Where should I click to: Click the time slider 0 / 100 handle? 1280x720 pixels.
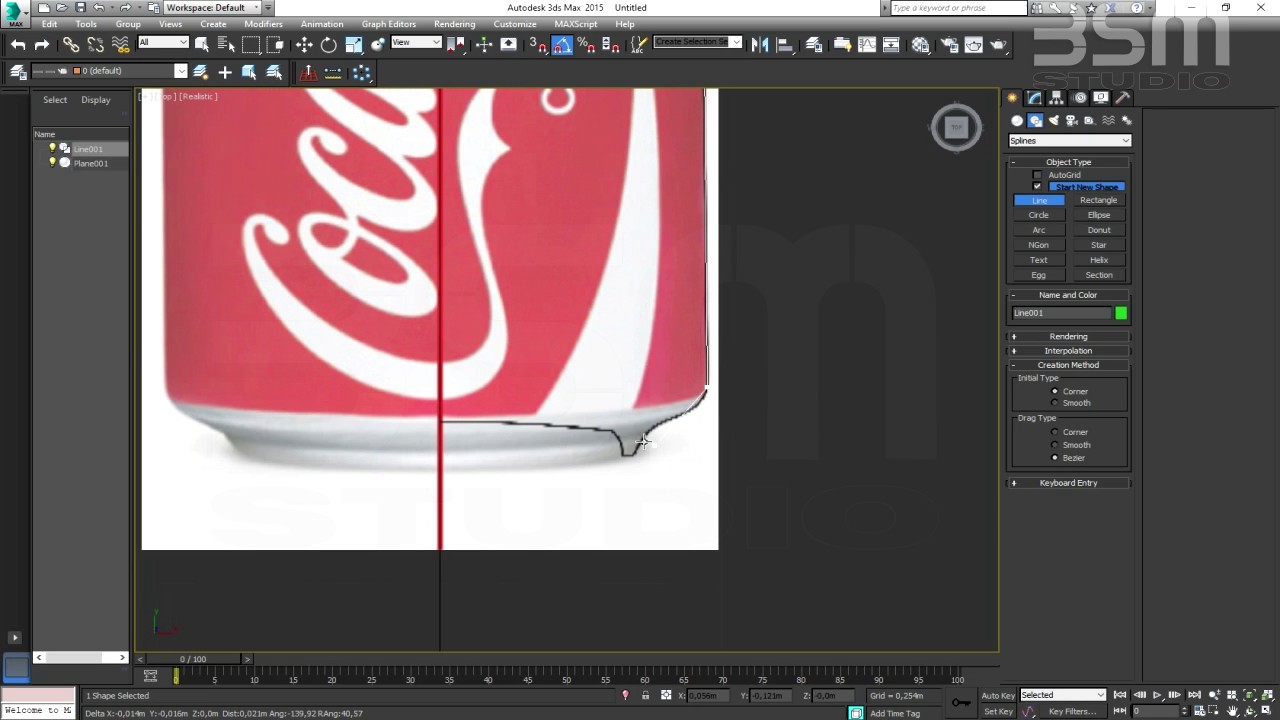click(193, 659)
